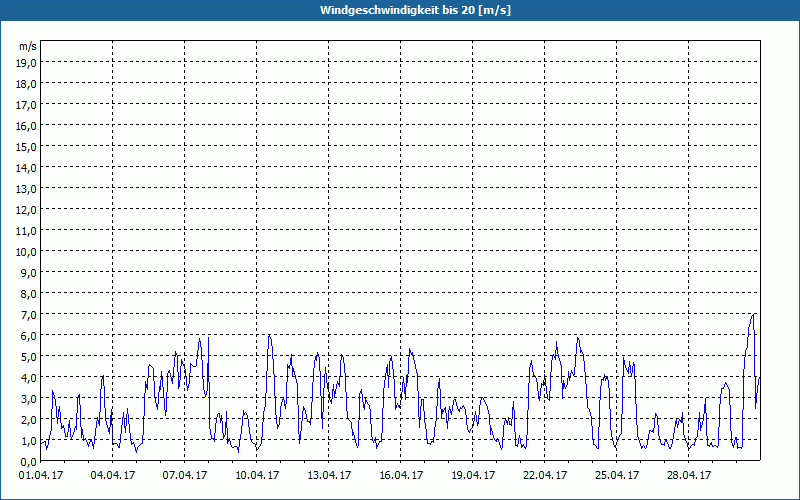The height and width of the screenshot is (500, 800).
Task: Select the 11,0 y-axis label
Action: tap(26, 231)
